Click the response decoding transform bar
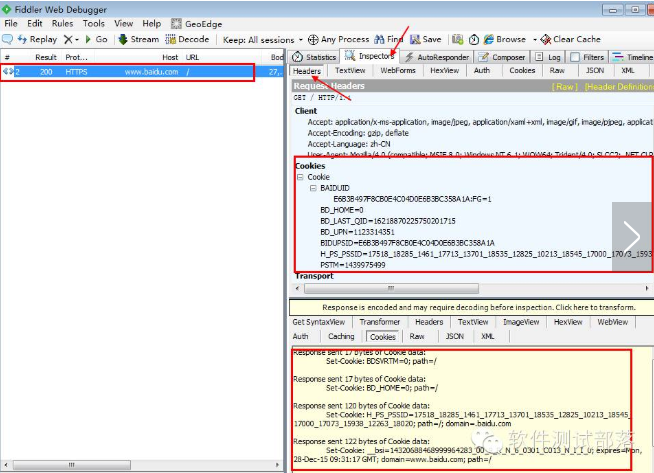 (x=470, y=307)
